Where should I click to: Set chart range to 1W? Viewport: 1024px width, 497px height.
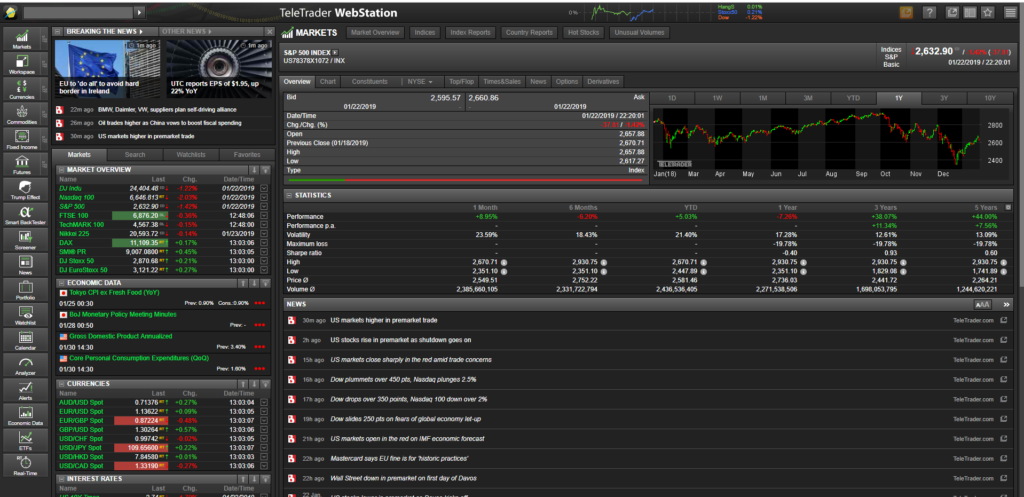coord(717,99)
